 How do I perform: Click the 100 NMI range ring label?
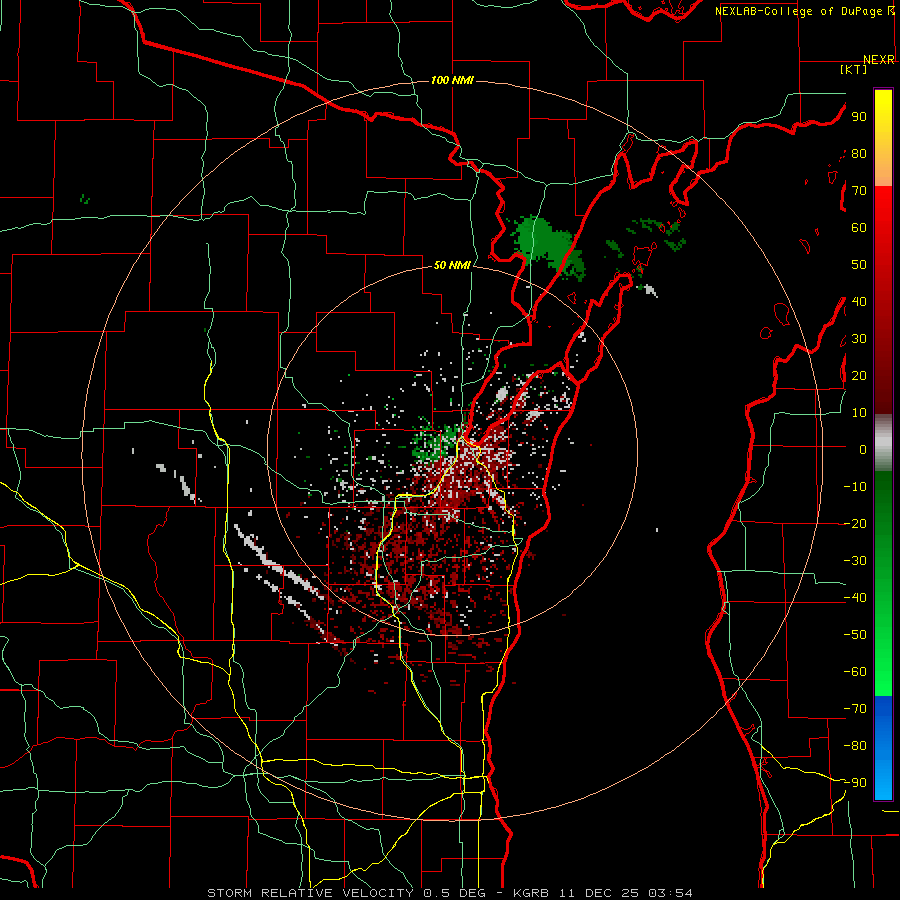[452, 80]
